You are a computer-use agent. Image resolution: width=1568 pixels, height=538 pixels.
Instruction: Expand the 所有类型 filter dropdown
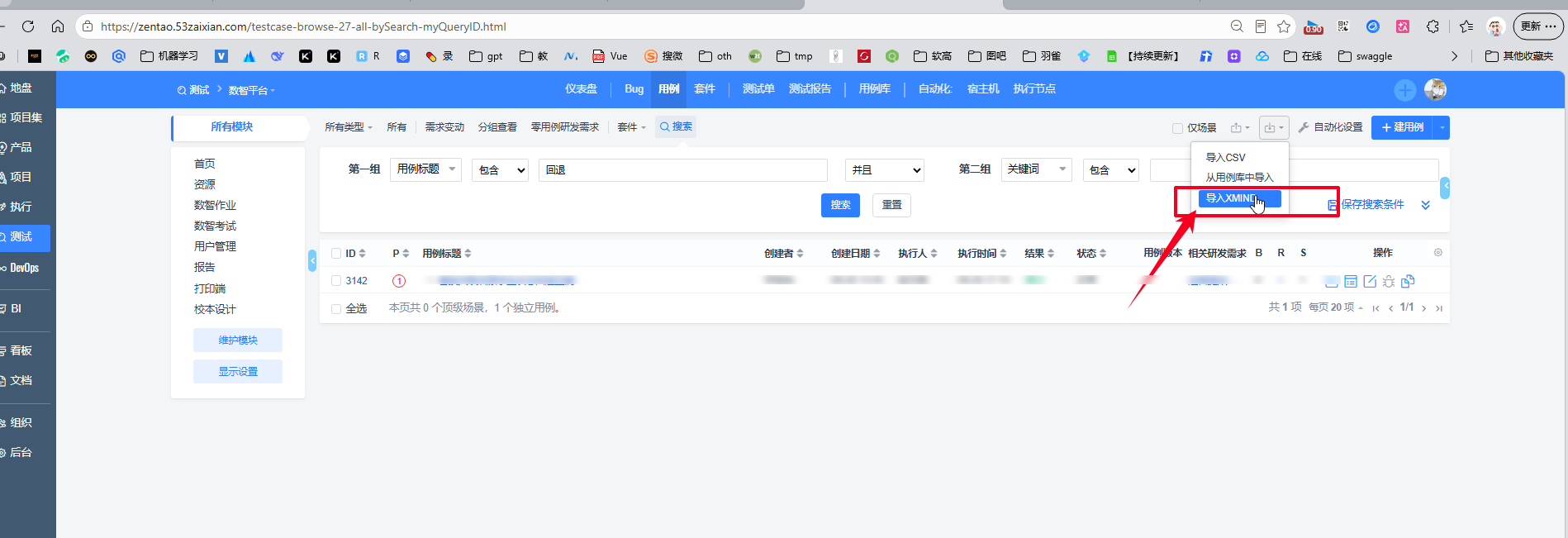click(x=349, y=127)
